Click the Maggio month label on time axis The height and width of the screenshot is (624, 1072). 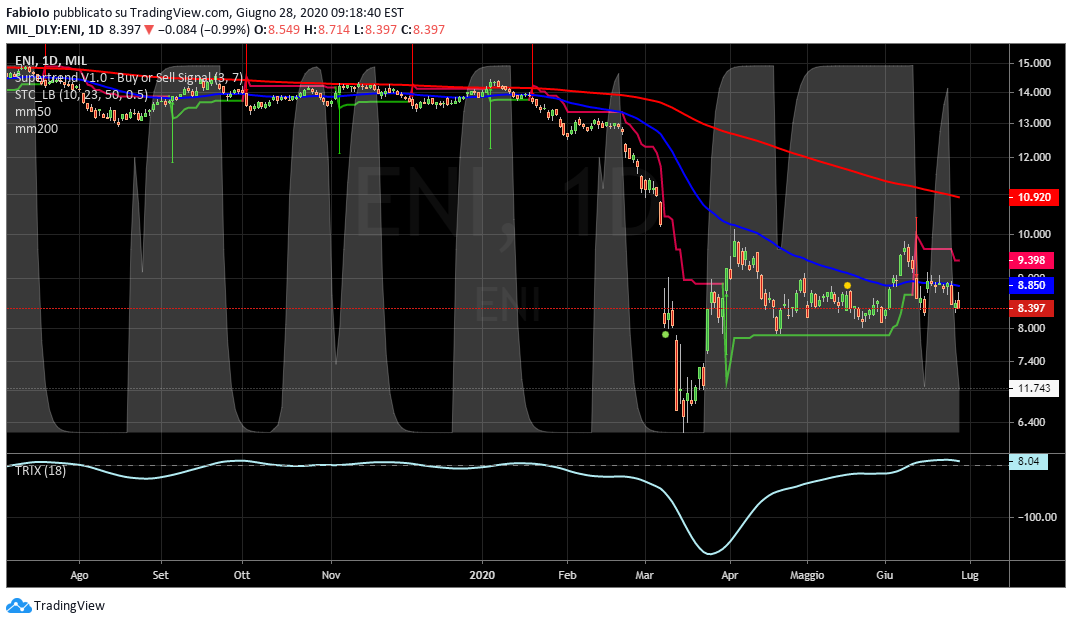click(x=807, y=575)
